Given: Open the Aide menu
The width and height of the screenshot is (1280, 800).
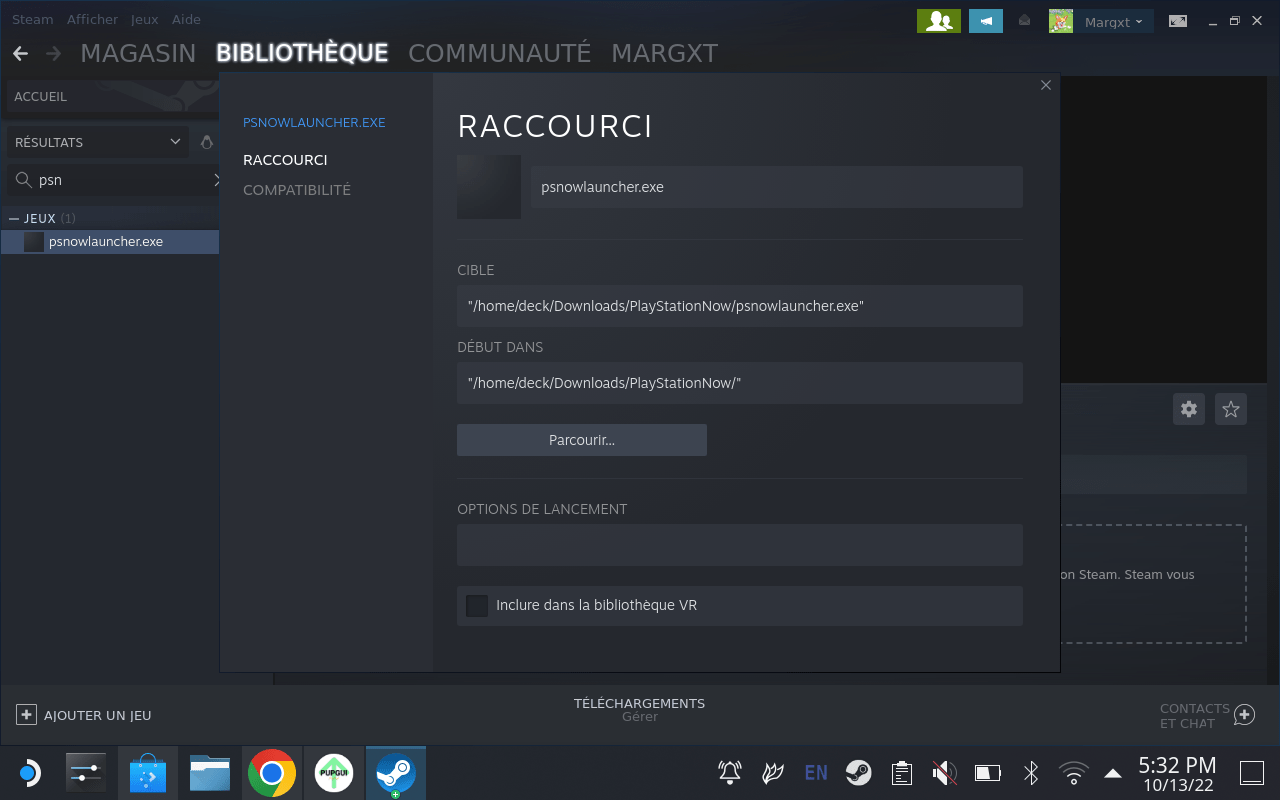Looking at the screenshot, I should tap(185, 20).
